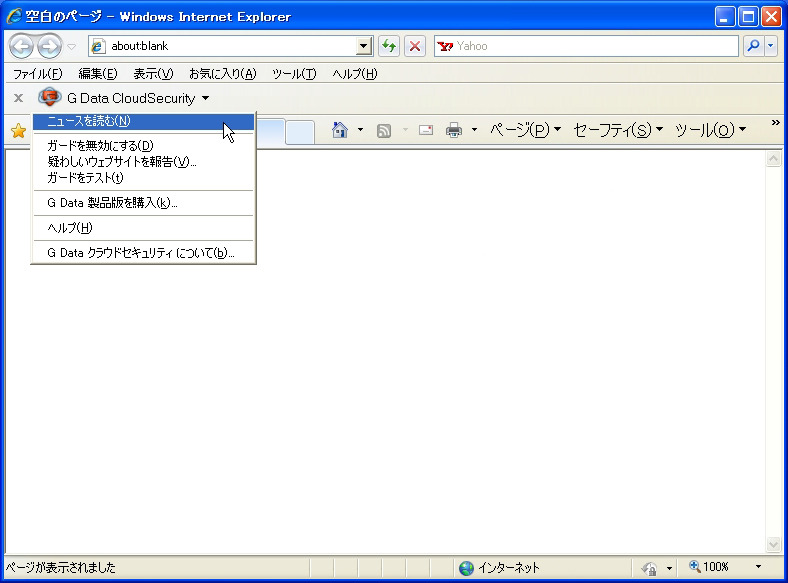Image resolution: width=788 pixels, height=583 pixels.
Task: Open the 編集(E) menu
Action: [x=98, y=74]
